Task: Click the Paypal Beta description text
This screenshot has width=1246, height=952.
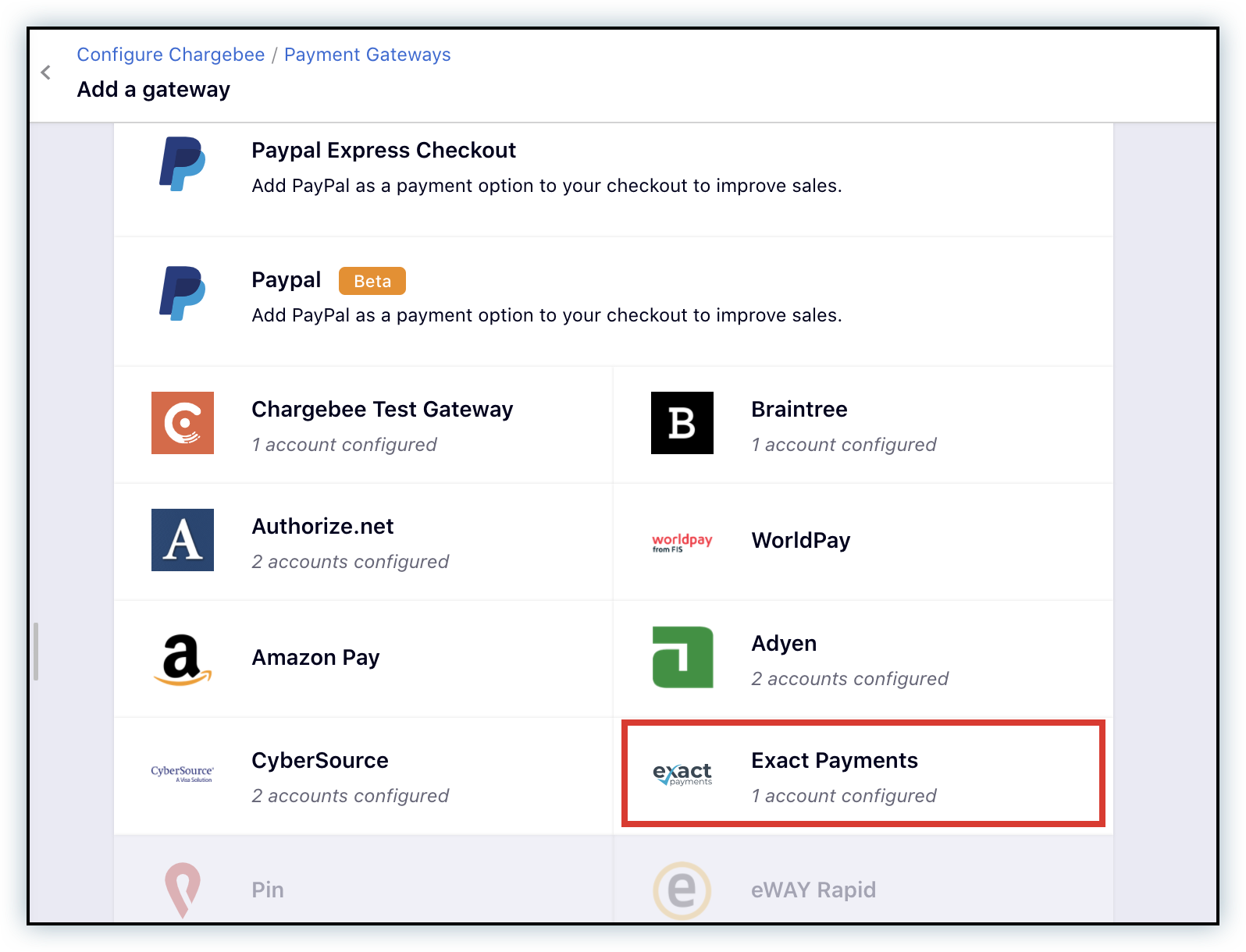Action: point(546,315)
